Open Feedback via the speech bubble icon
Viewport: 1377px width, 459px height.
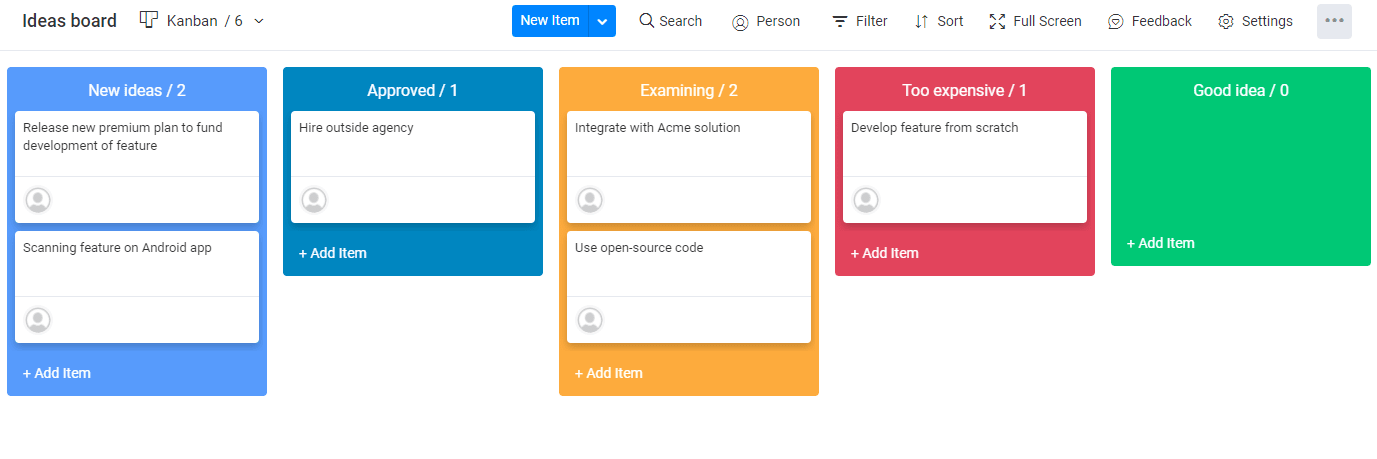[1116, 22]
